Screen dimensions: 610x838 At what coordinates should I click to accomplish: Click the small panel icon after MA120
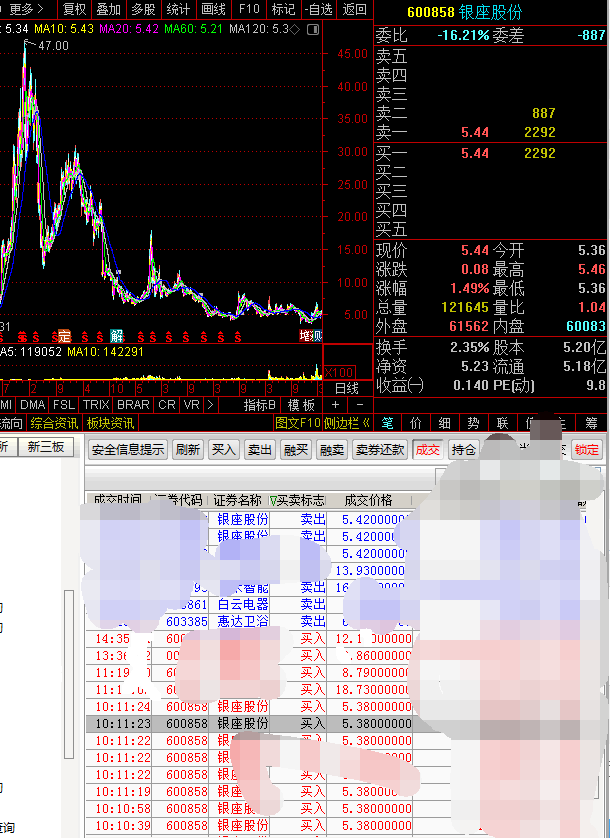(313, 29)
